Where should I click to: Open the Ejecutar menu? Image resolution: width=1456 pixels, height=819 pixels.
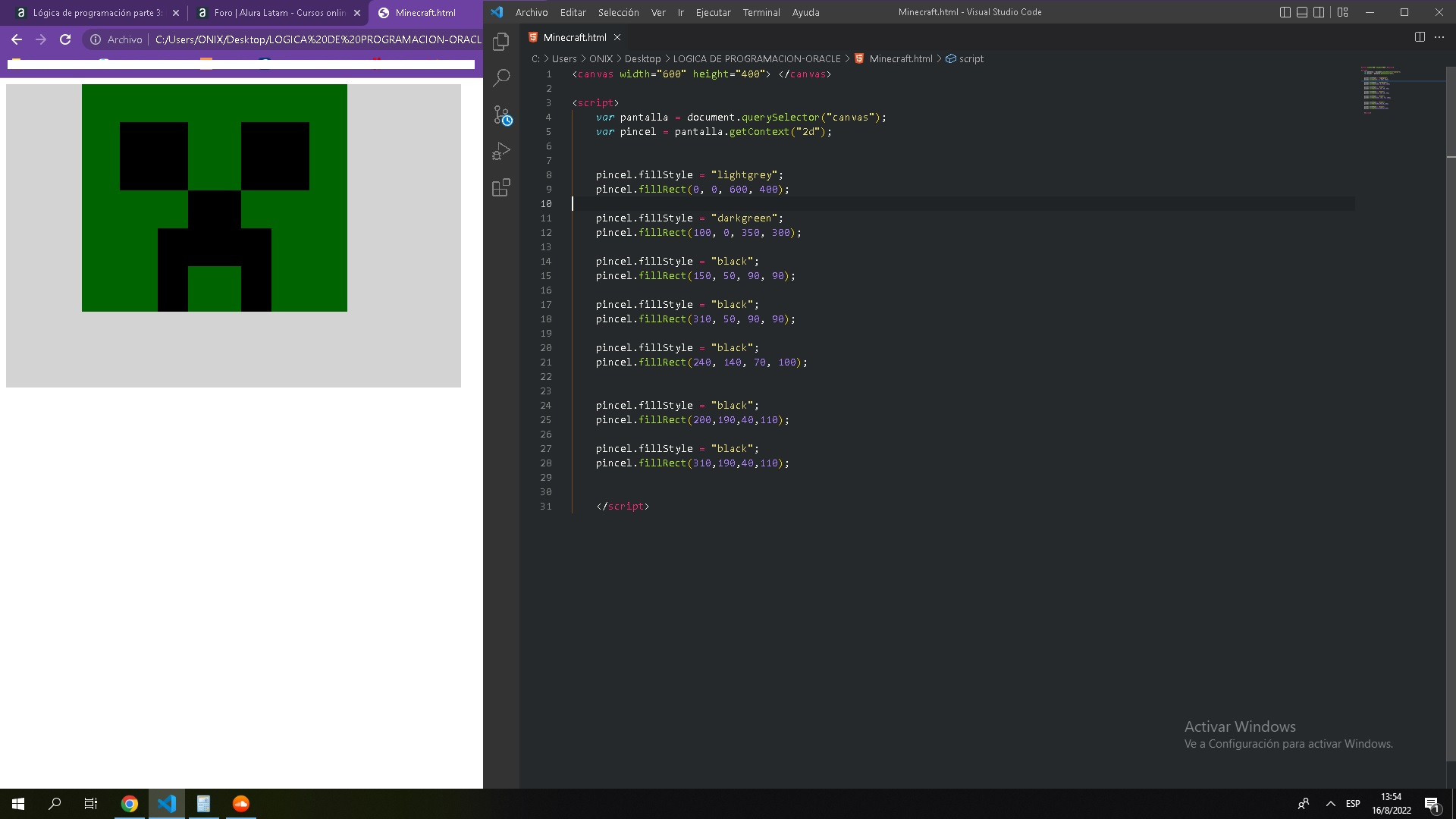click(713, 12)
